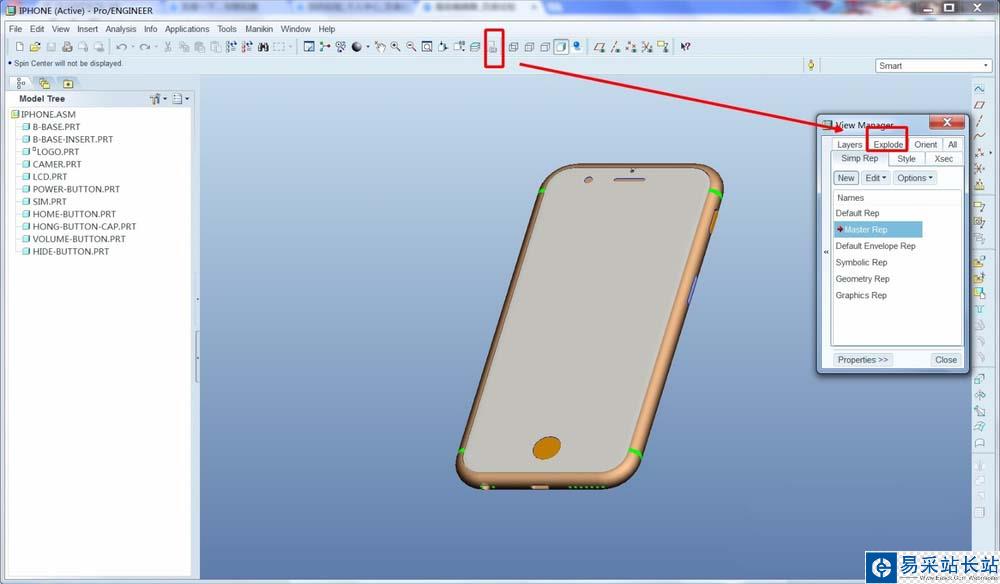This screenshot has width=1000, height=584.
Task: Switch display to hidden line mode
Action: [529, 47]
